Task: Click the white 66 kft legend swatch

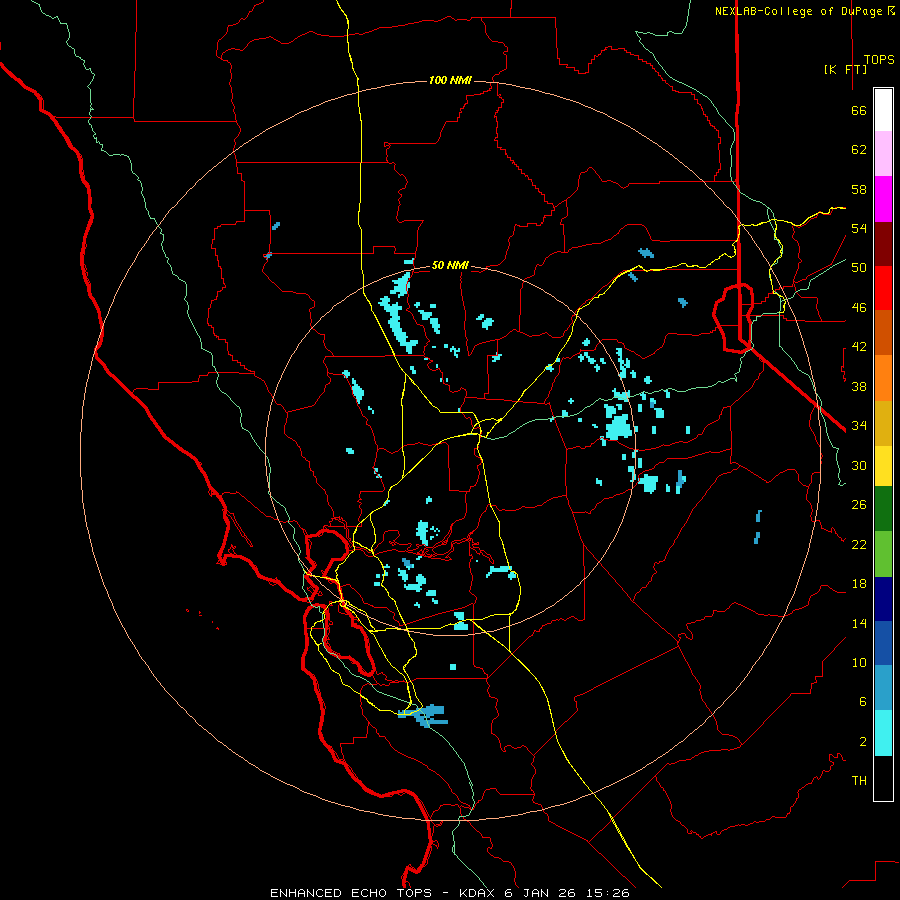Action: click(x=883, y=110)
